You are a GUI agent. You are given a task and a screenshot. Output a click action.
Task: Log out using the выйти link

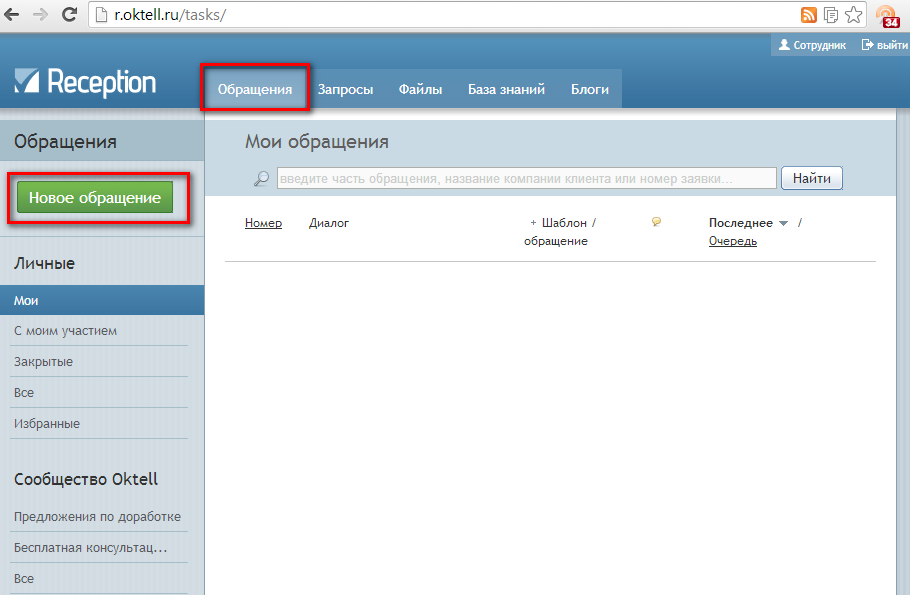pyautogui.click(x=884, y=45)
